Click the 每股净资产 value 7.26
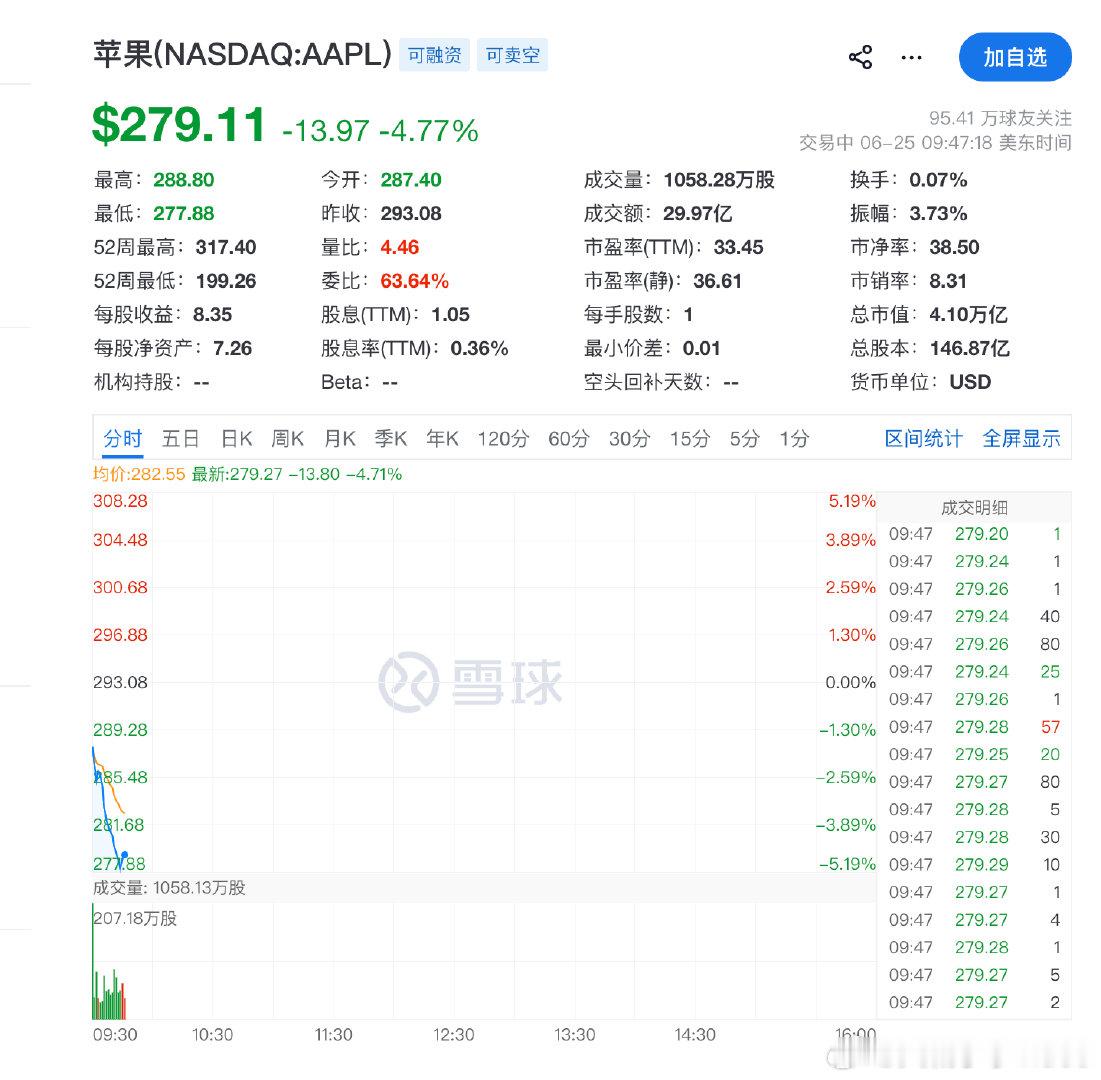Image resolution: width=1101 pixels, height=1080 pixels. click(232, 348)
